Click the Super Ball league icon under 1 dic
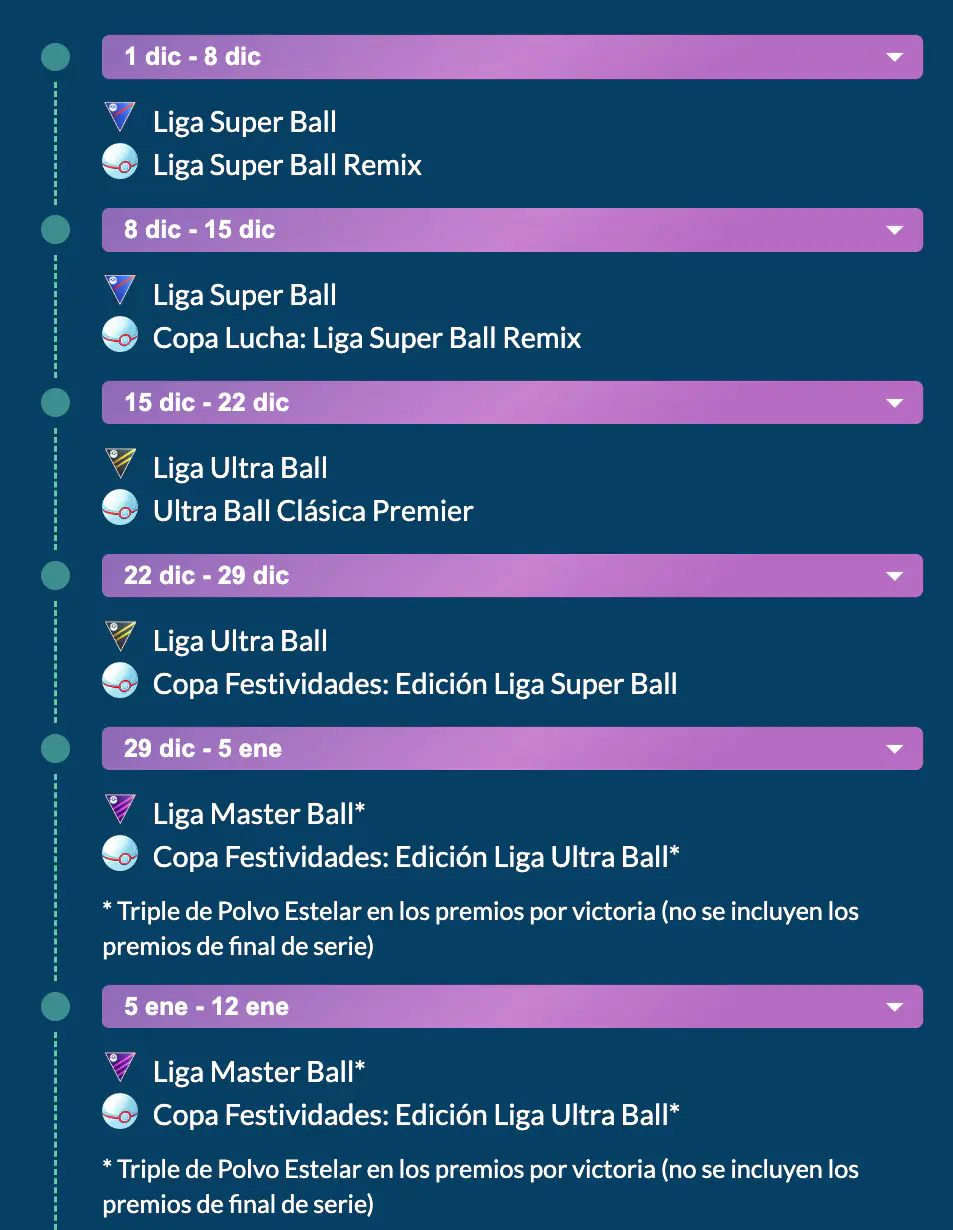 (120, 118)
